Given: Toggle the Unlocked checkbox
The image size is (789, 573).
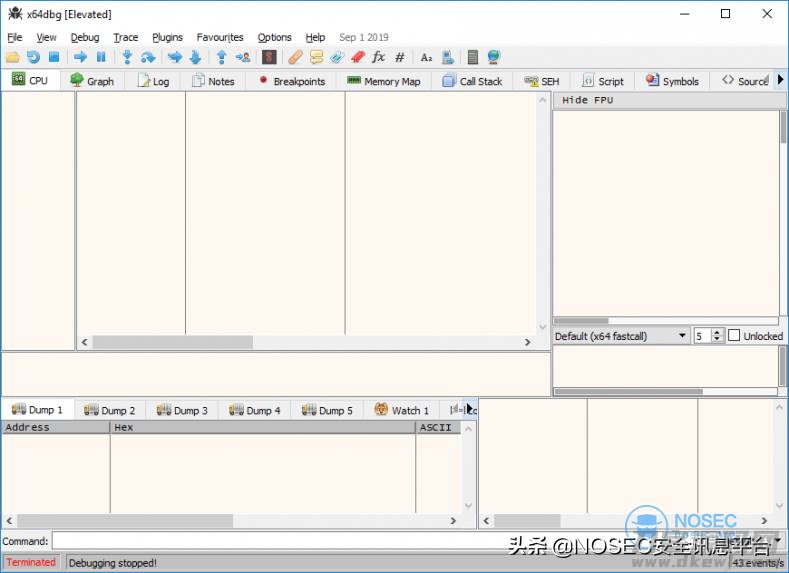Looking at the screenshot, I should pos(734,336).
